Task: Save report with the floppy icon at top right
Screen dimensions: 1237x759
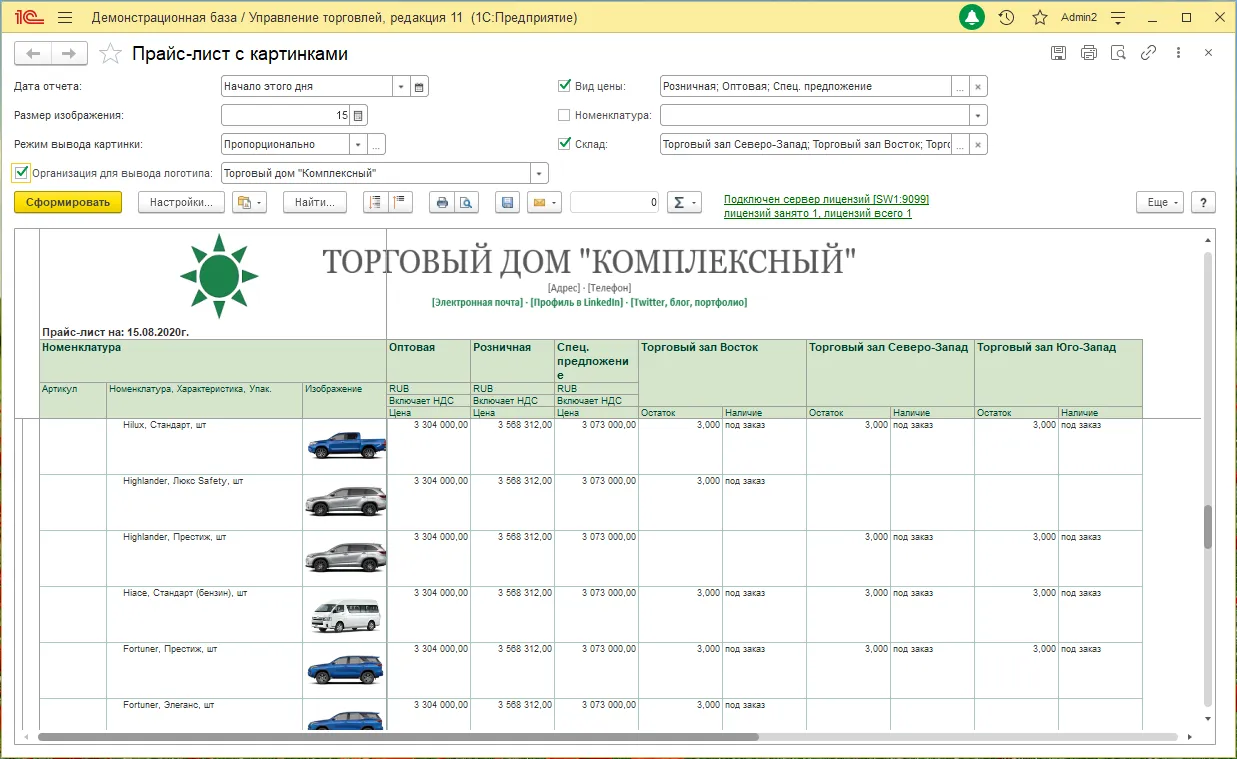Action: (x=1058, y=53)
